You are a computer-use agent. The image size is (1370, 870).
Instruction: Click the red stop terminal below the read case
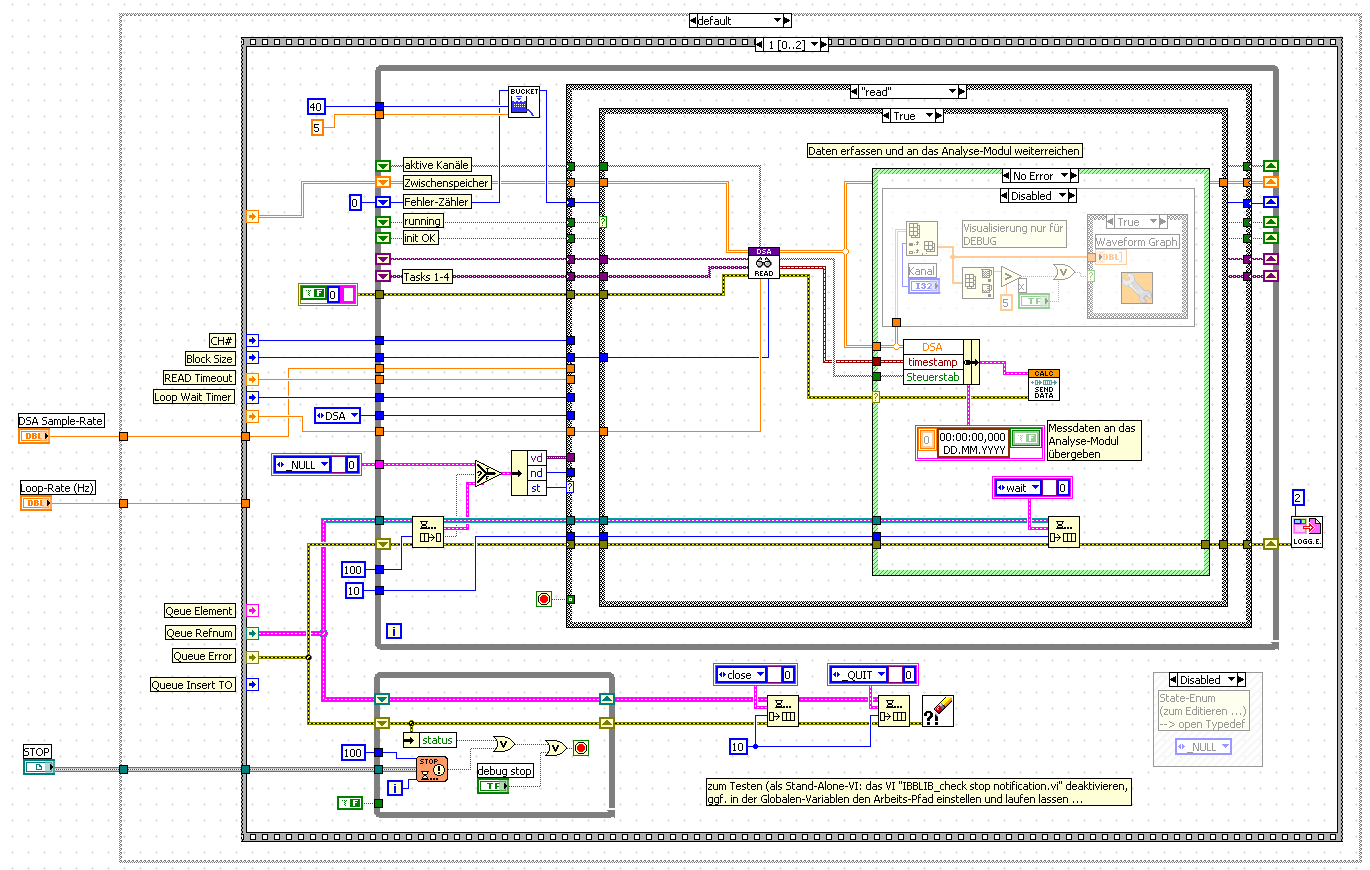click(544, 599)
